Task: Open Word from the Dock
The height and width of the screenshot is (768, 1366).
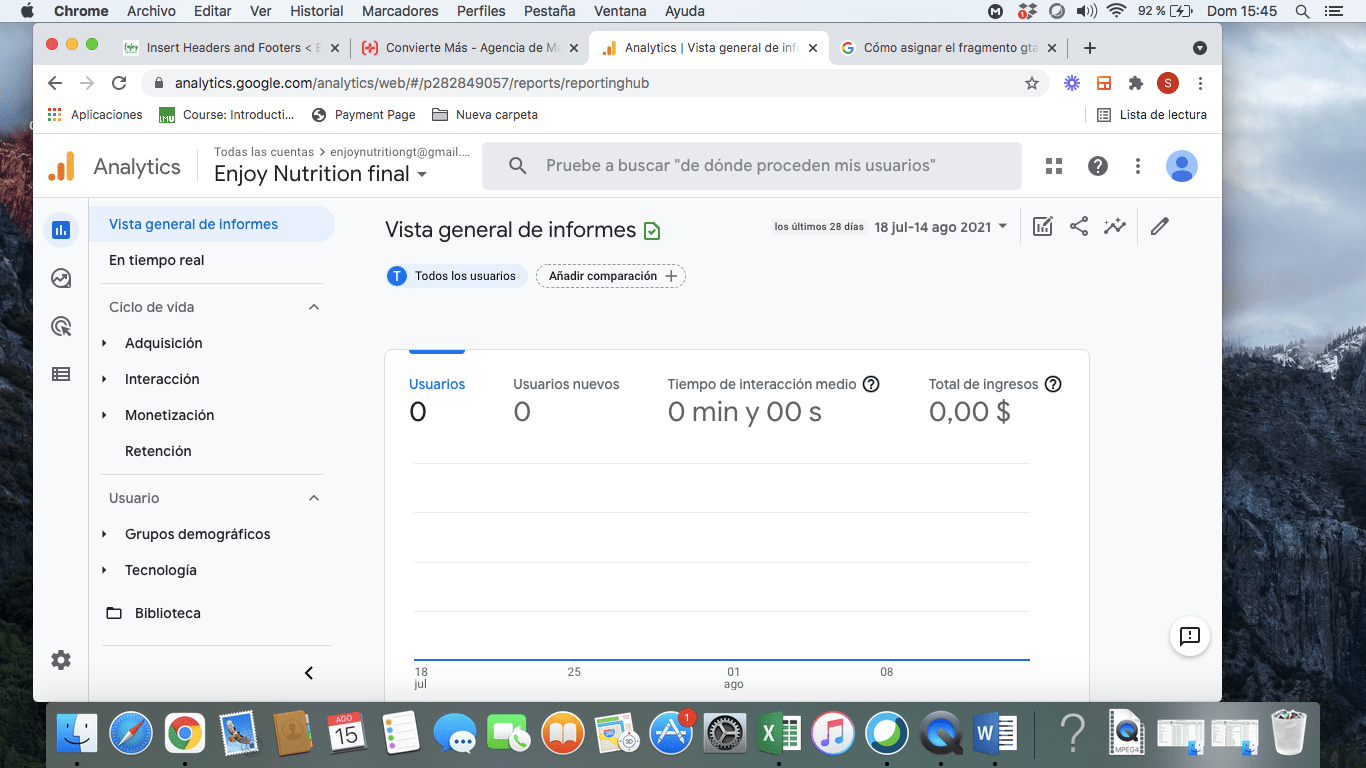Action: [995, 734]
